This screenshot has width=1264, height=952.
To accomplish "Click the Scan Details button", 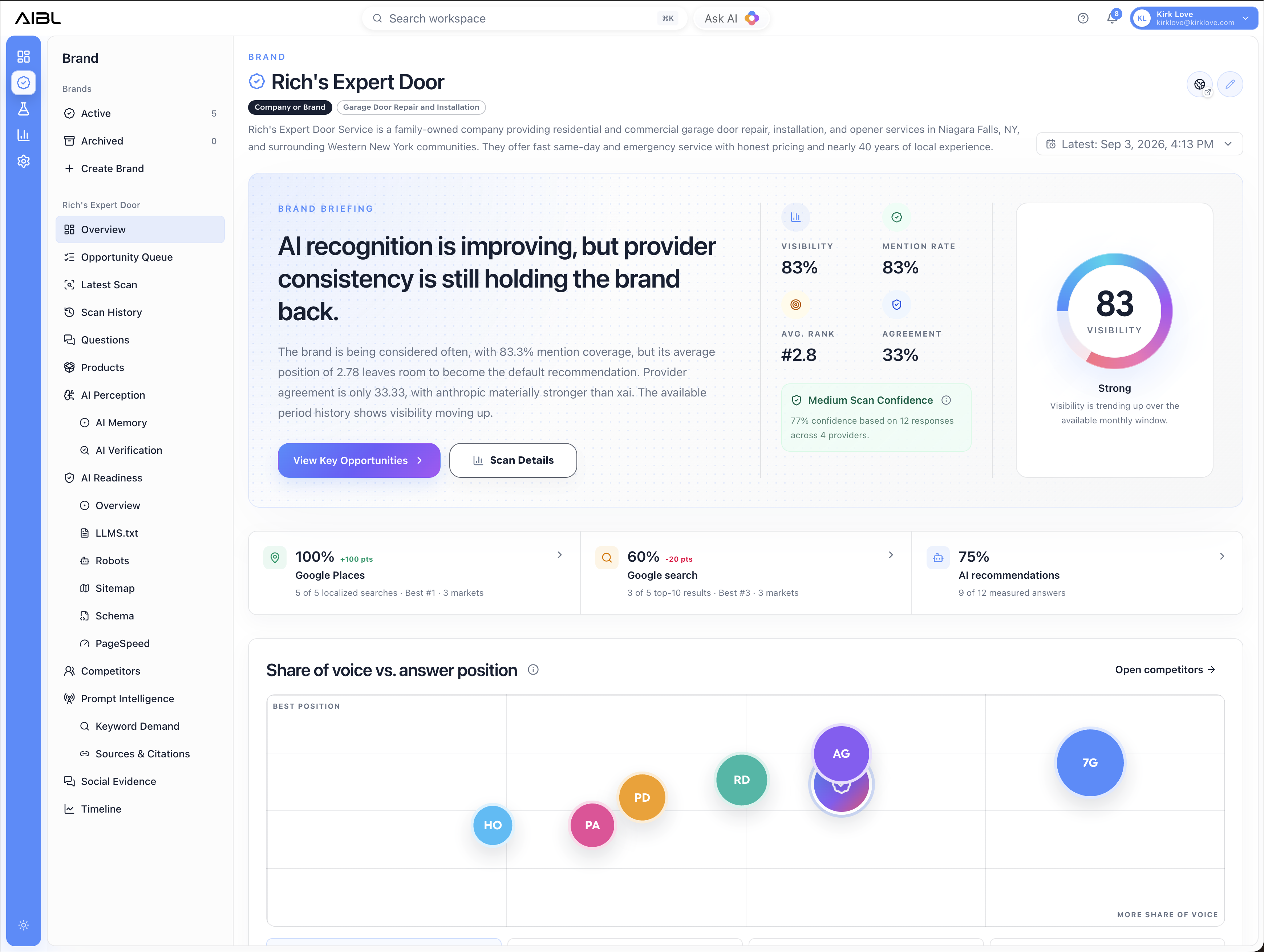I will coord(513,460).
